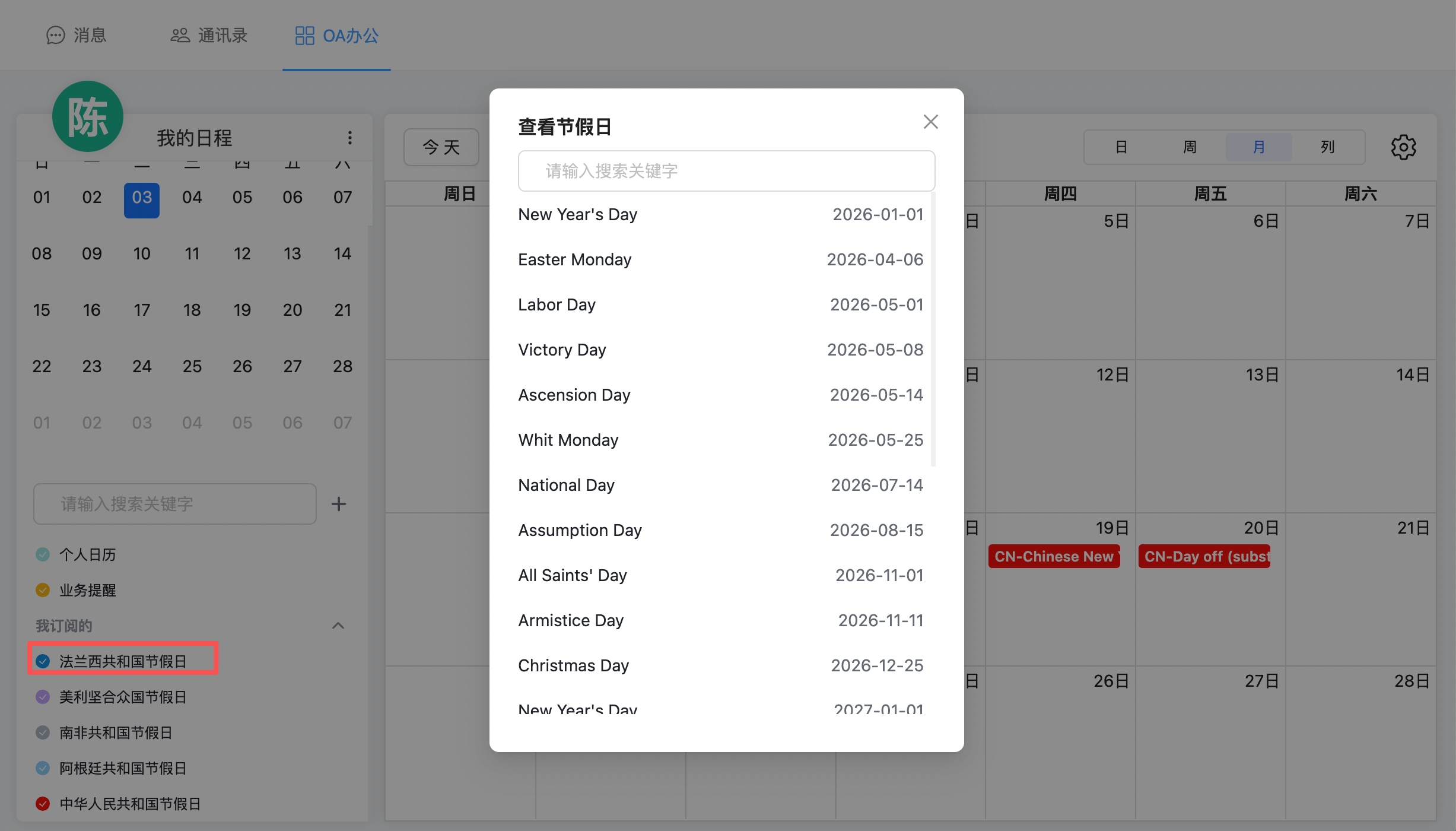Click the green 陈 user avatar
The width and height of the screenshot is (1456, 831).
coord(88,116)
